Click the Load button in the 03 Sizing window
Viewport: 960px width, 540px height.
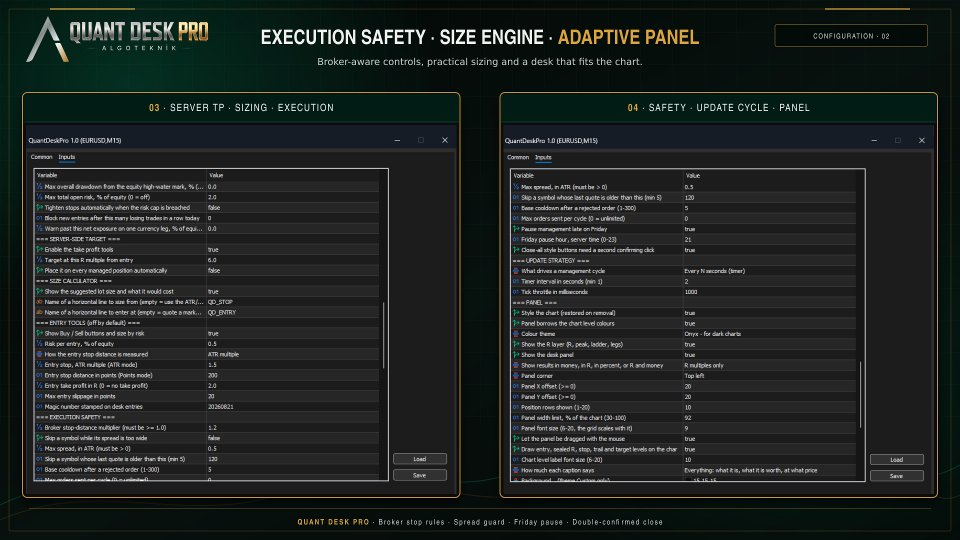pyautogui.click(x=420, y=459)
